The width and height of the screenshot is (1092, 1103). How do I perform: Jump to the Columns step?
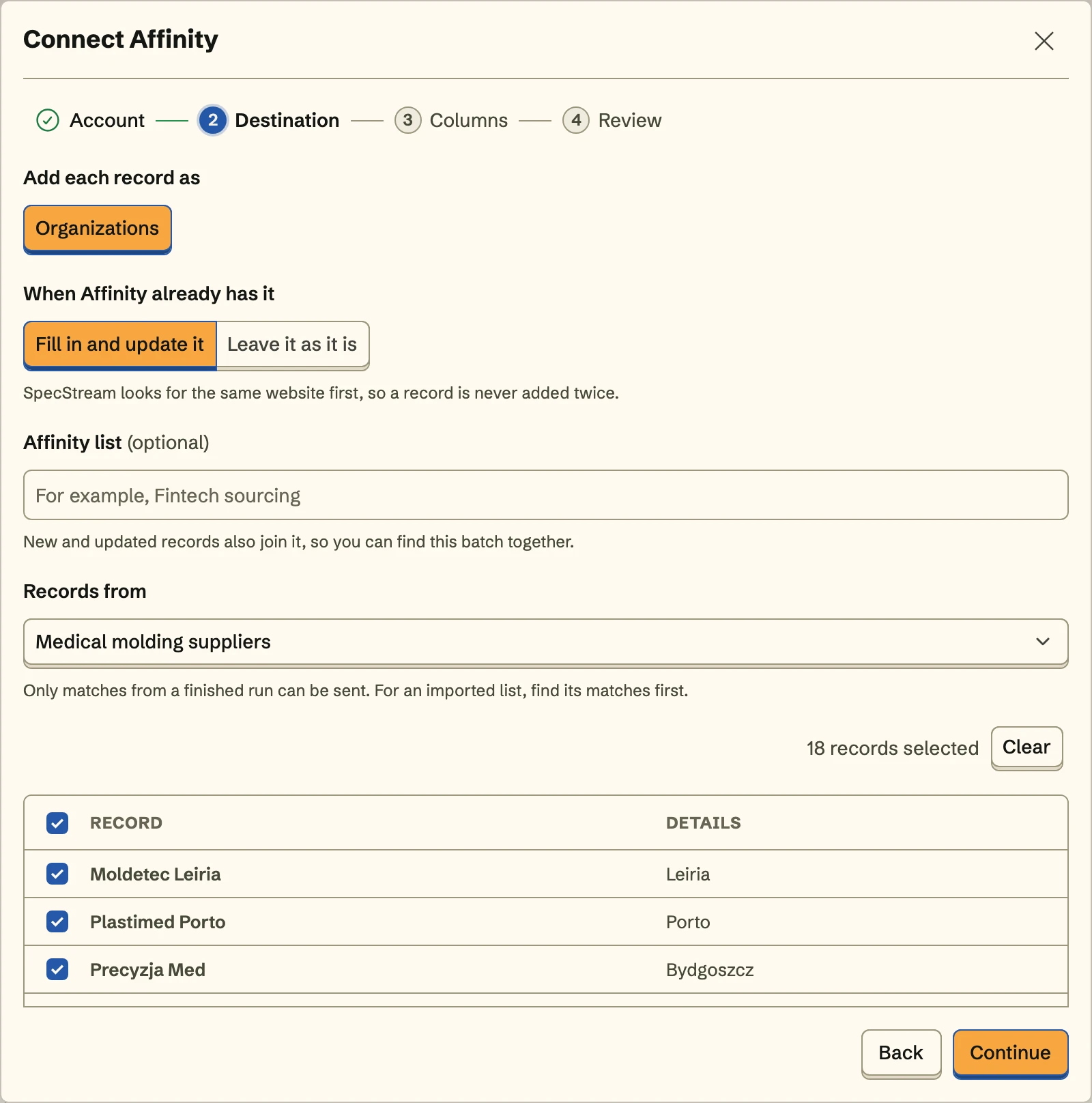tap(451, 120)
